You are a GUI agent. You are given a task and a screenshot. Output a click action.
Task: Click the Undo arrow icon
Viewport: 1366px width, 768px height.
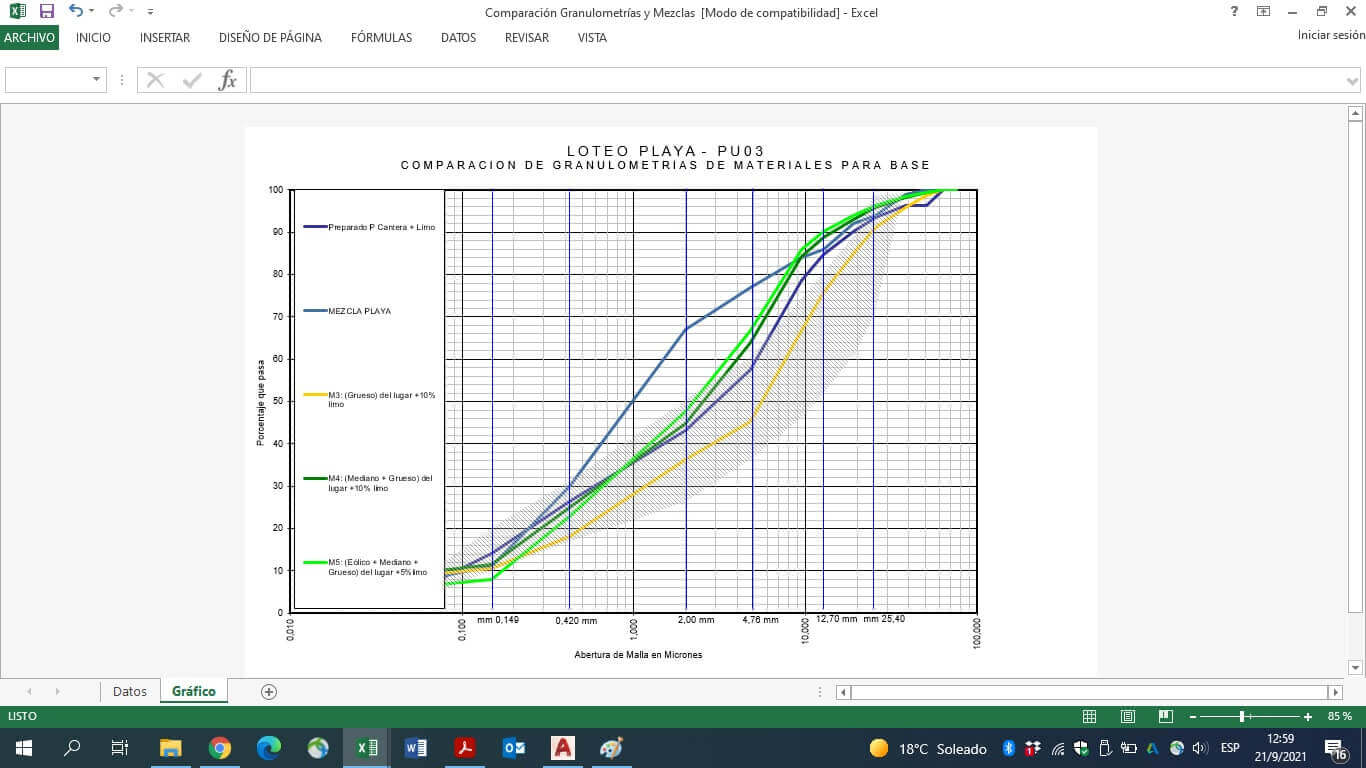click(75, 11)
